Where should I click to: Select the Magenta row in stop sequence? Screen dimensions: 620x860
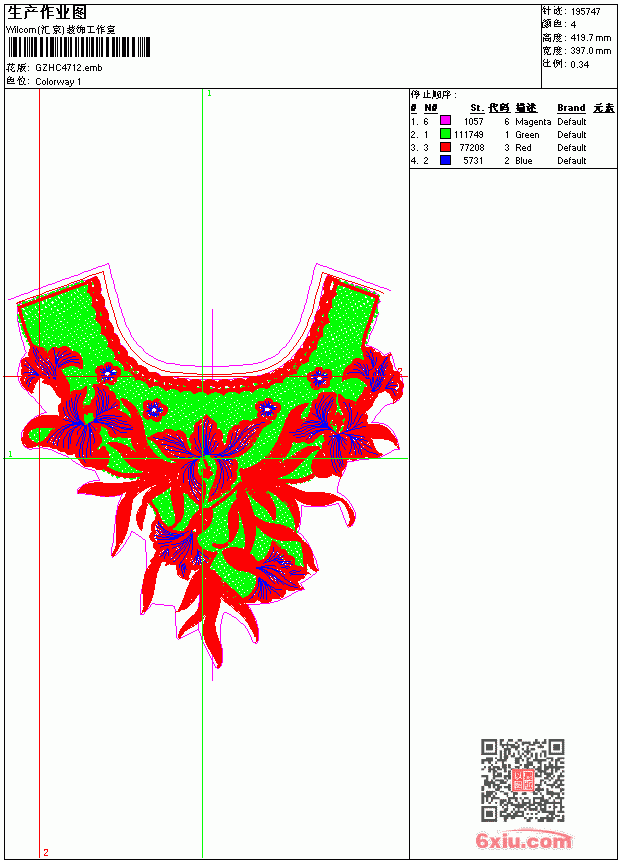pyautogui.click(x=513, y=121)
